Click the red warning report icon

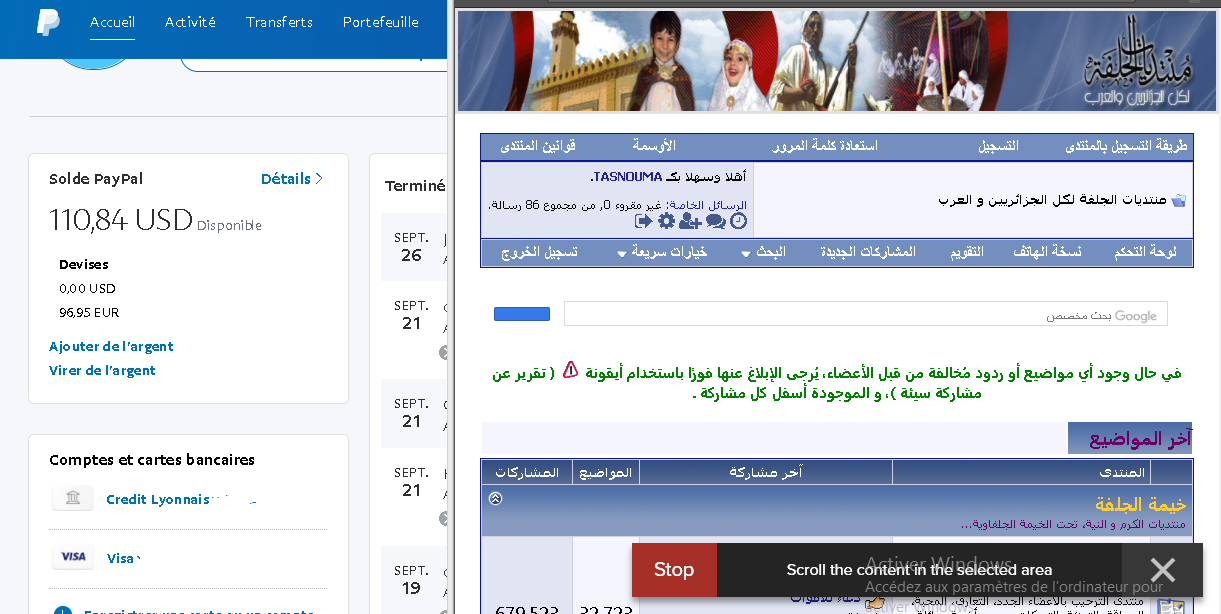tap(570, 370)
